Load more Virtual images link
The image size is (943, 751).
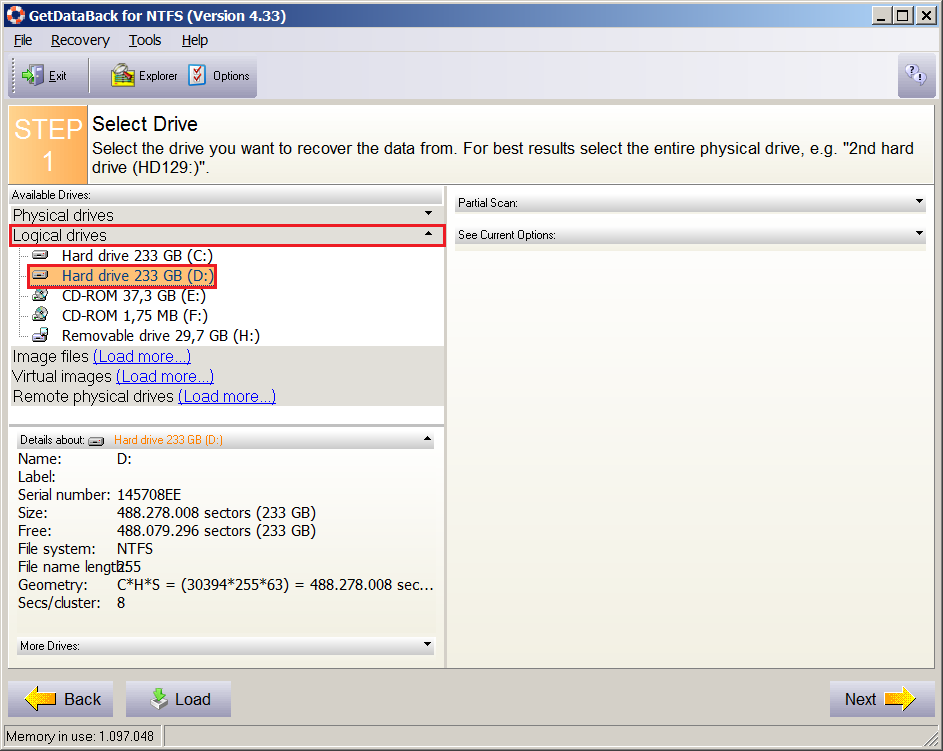pos(165,376)
